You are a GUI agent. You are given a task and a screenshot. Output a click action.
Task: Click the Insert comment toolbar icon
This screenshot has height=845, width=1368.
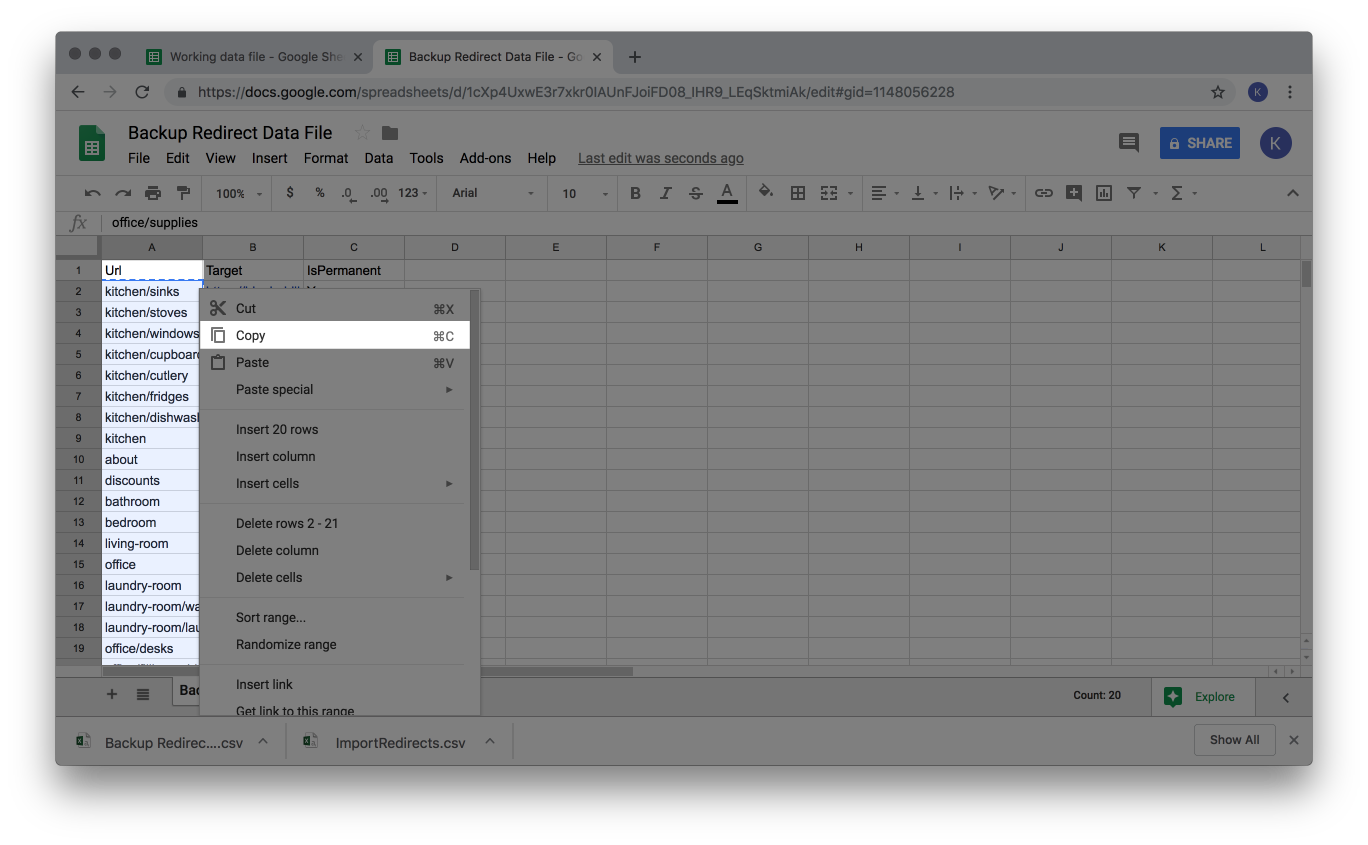coord(1074,193)
